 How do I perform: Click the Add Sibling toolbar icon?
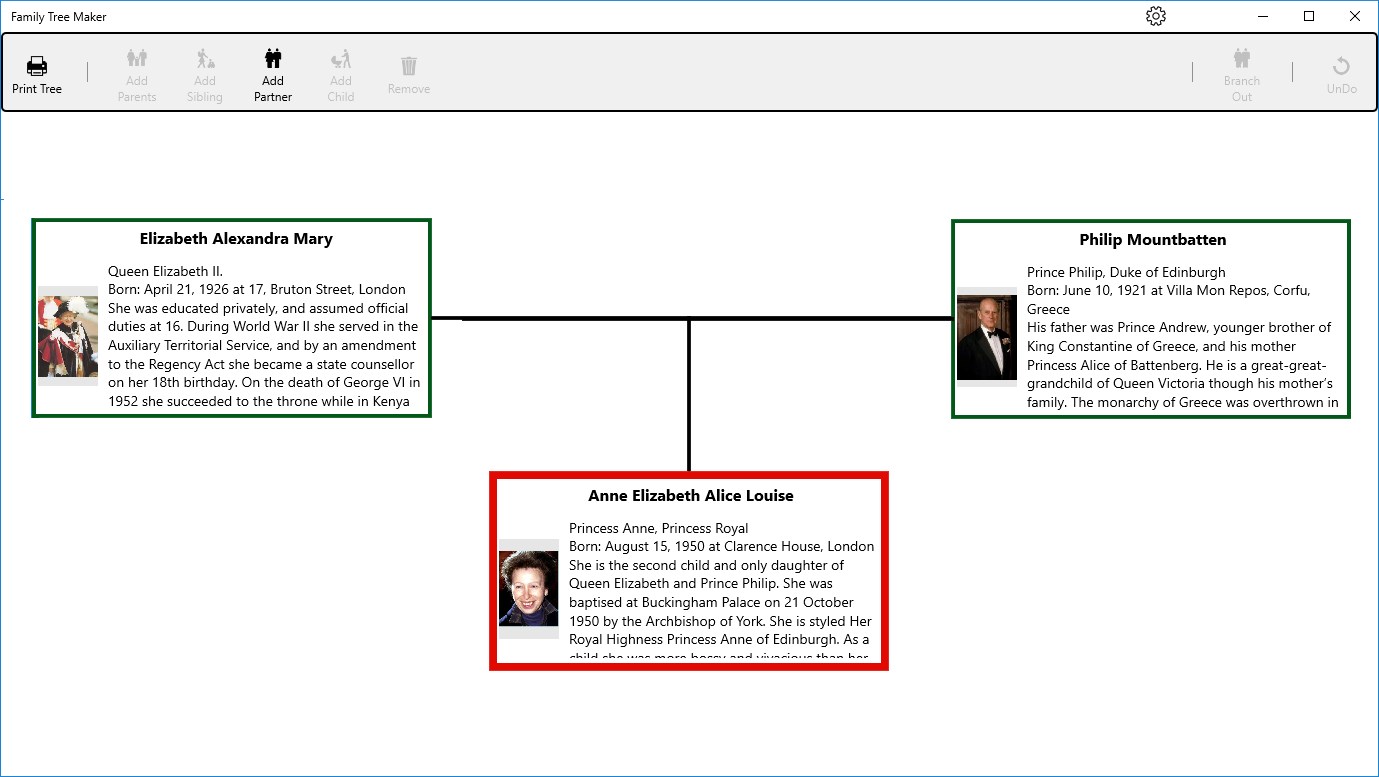click(205, 58)
